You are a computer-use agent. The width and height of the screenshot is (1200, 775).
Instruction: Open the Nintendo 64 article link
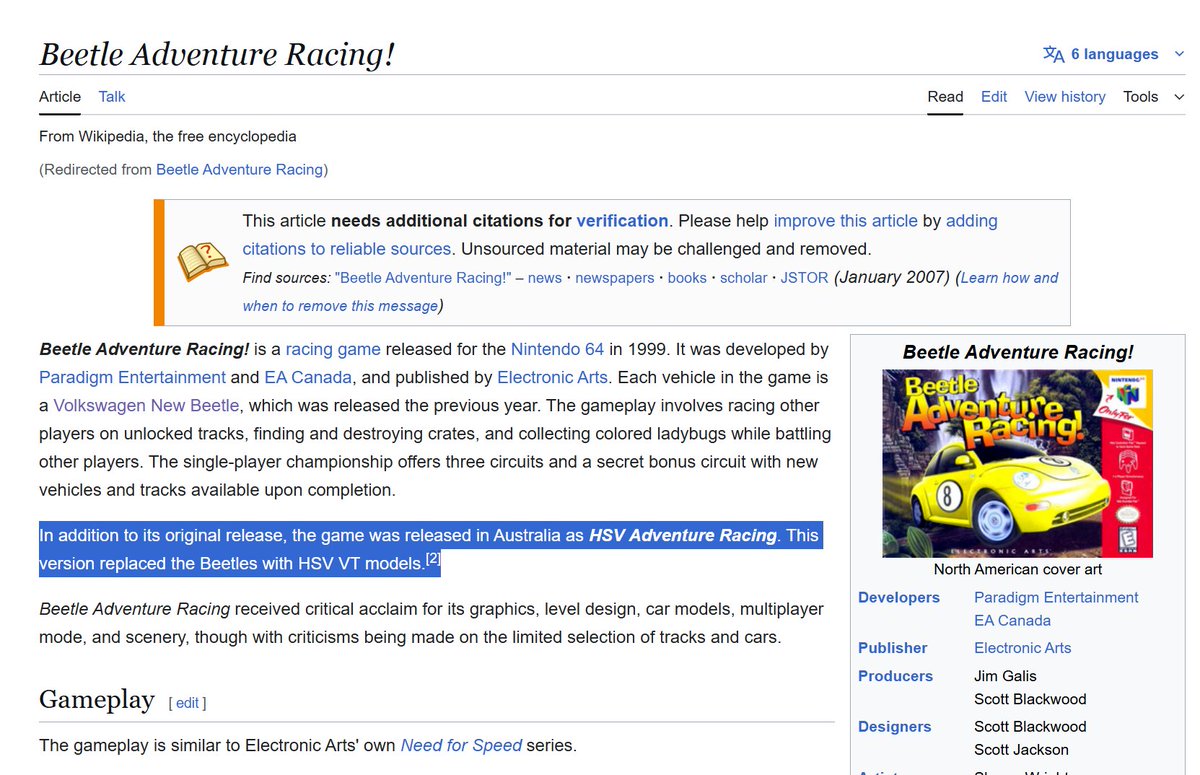tap(557, 349)
